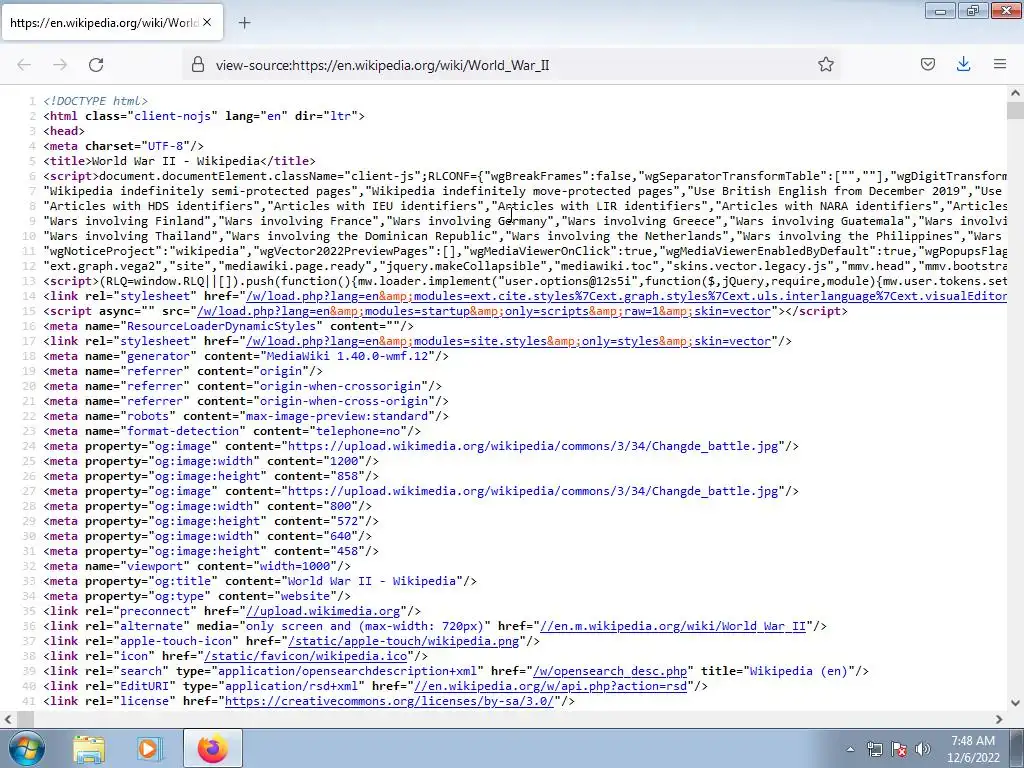This screenshot has height=768, width=1024.
Task: Click the Action Center flag tray icon
Action: click(x=899, y=749)
